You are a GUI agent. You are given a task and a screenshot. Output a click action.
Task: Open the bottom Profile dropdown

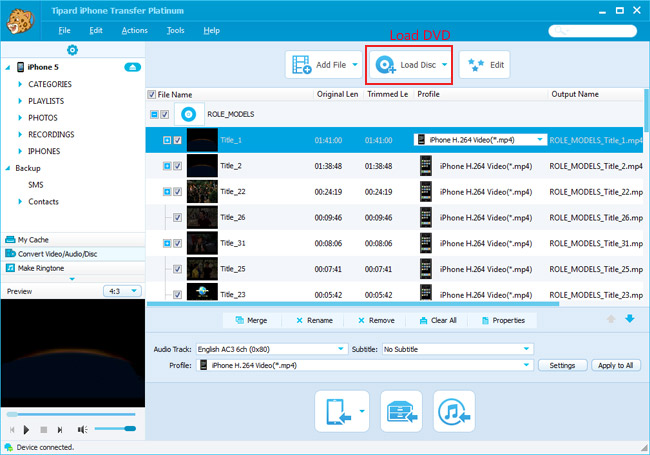coord(526,365)
